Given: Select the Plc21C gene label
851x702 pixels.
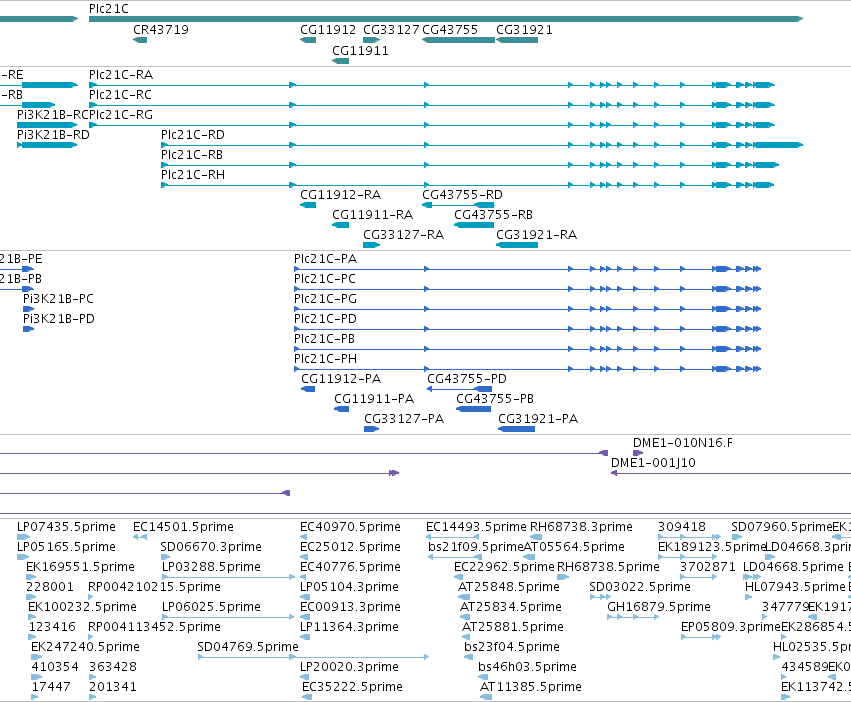Looking at the screenshot, I should [x=109, y=9].
